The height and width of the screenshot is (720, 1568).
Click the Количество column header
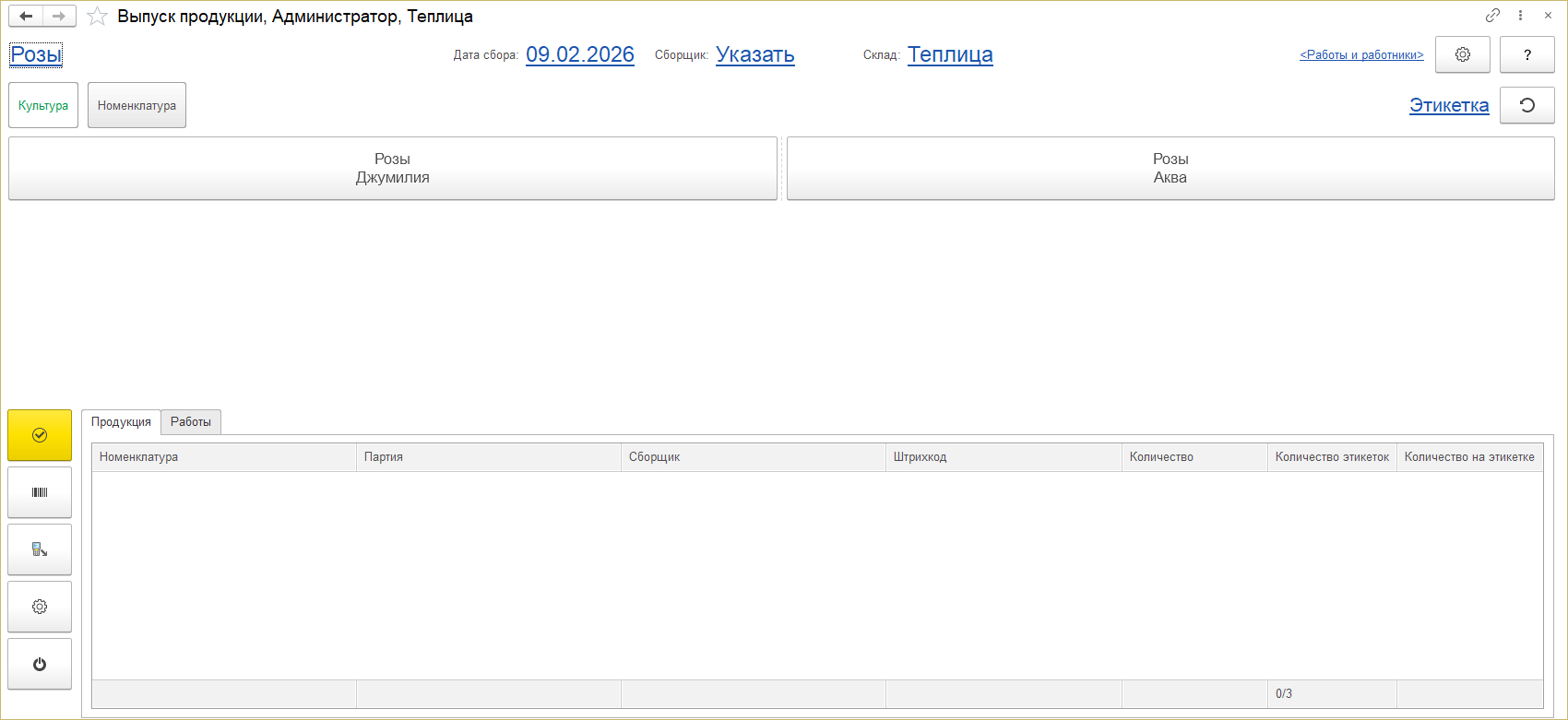pos(1194,457)
